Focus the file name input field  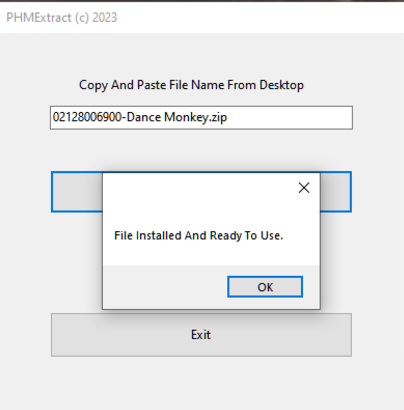pos(201,118)
